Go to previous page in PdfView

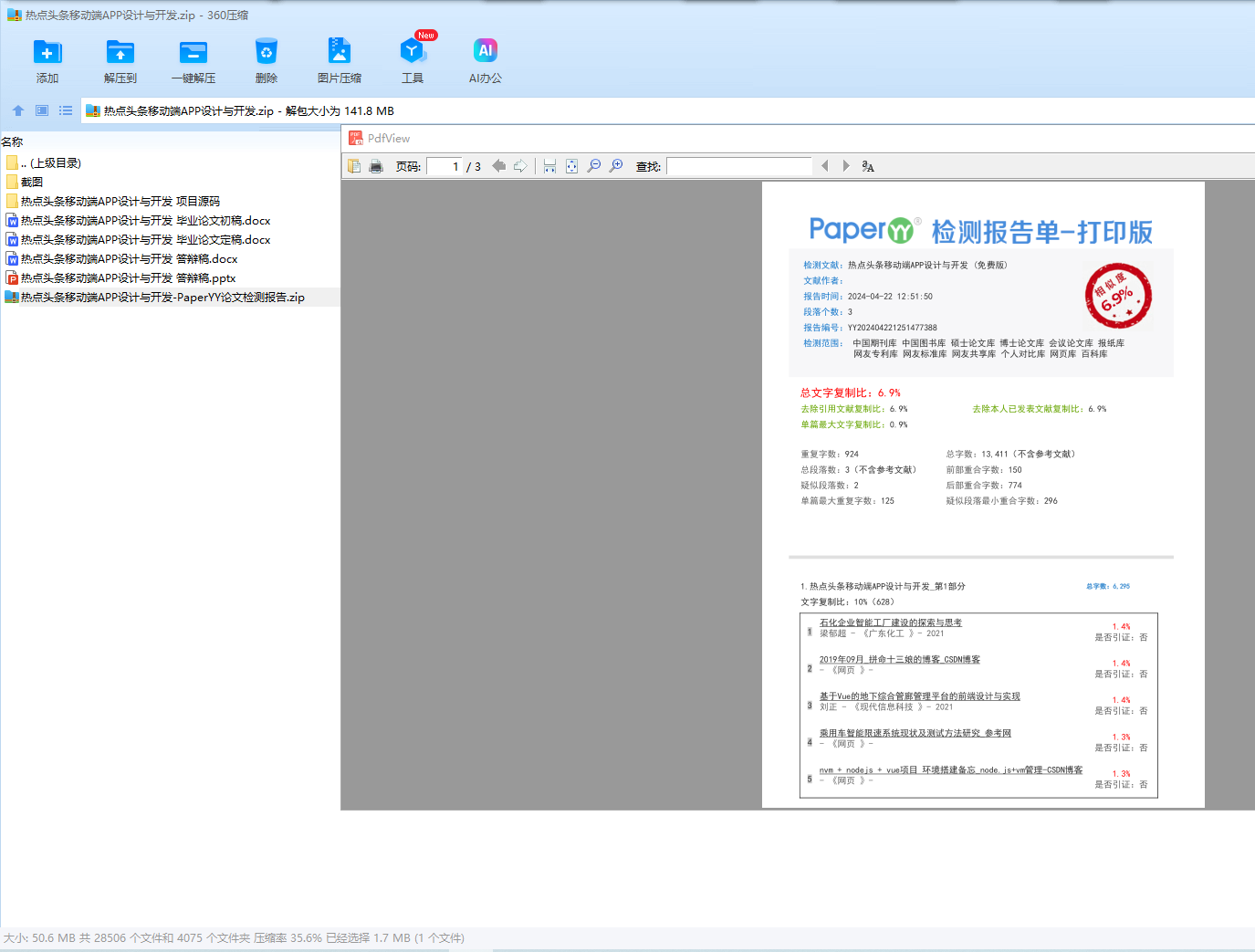pyautogui.click(x=498, y=166)
